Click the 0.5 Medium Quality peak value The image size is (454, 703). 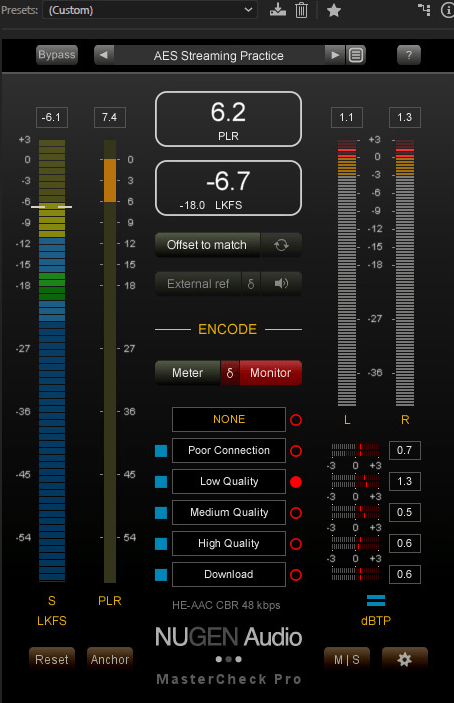(x=405, y=512)
